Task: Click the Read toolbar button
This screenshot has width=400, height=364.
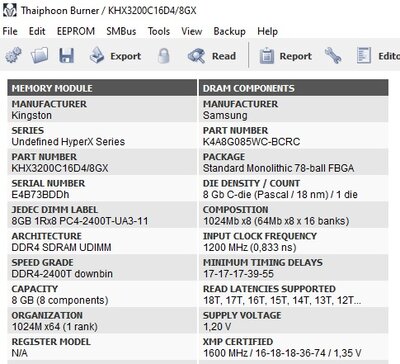Action: pyautogui.click(x=212, y=56)
